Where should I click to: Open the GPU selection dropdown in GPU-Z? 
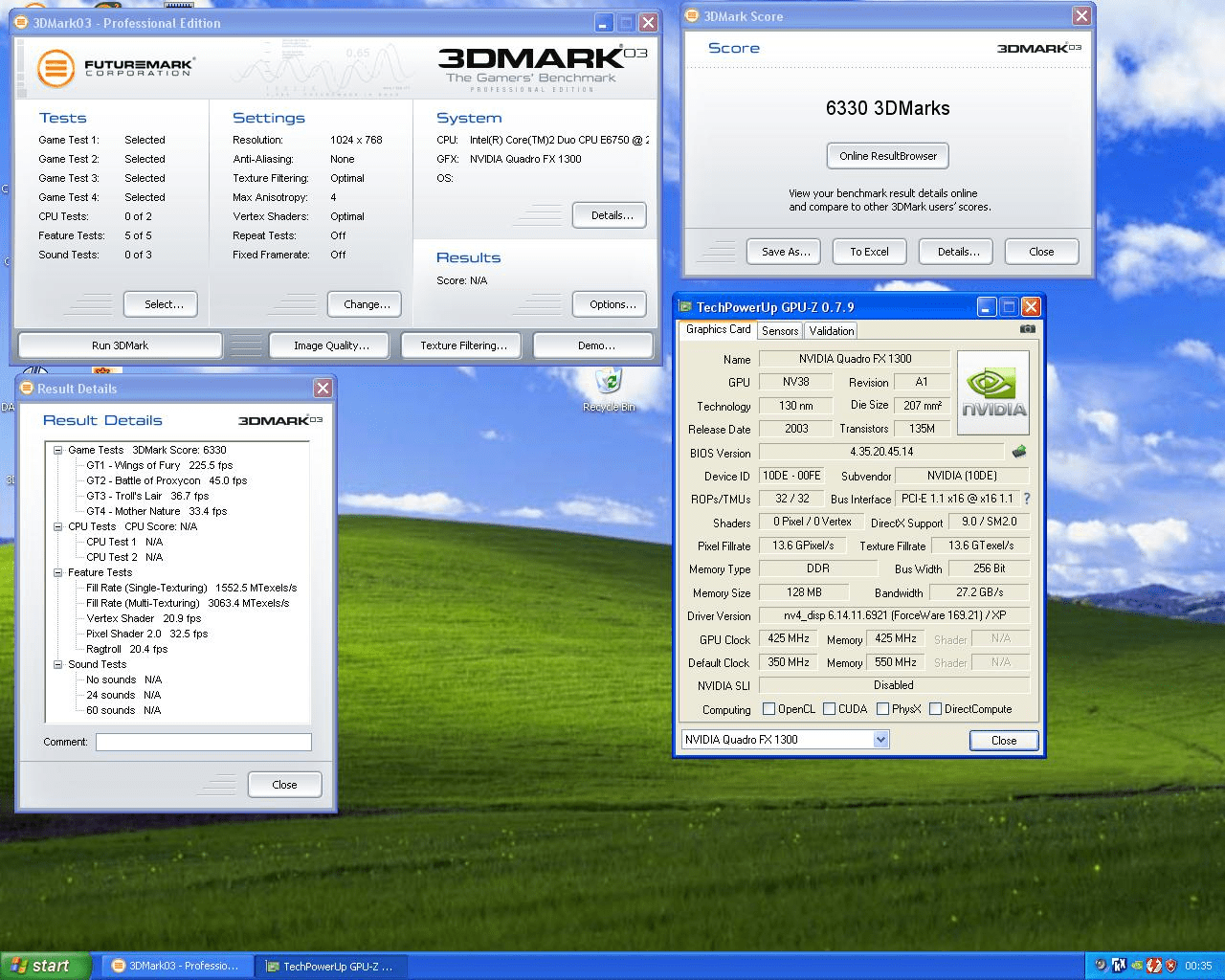pos(881,740)
